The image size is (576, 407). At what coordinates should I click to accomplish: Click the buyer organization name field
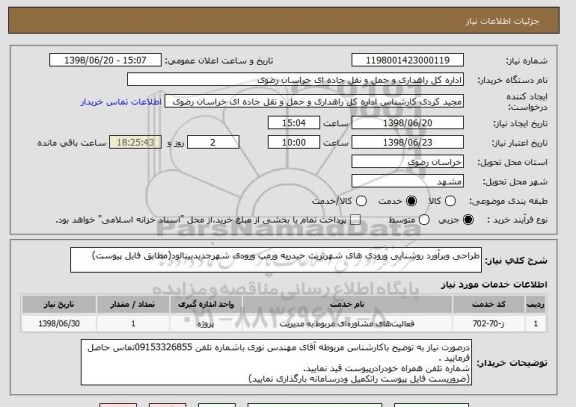tap(295, 79)
